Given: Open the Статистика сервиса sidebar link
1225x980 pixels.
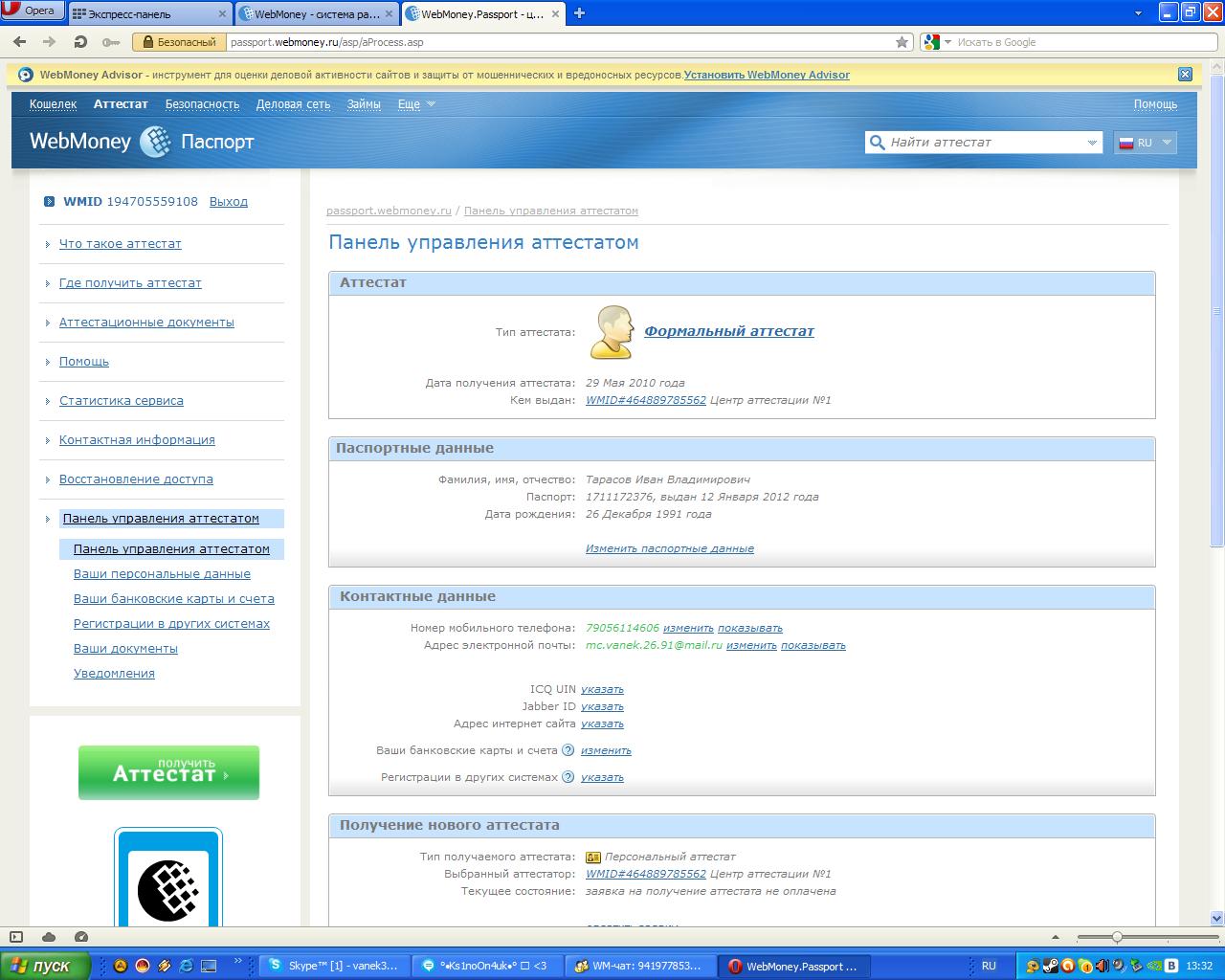Looking at the screenshot, I should [122, 401].
